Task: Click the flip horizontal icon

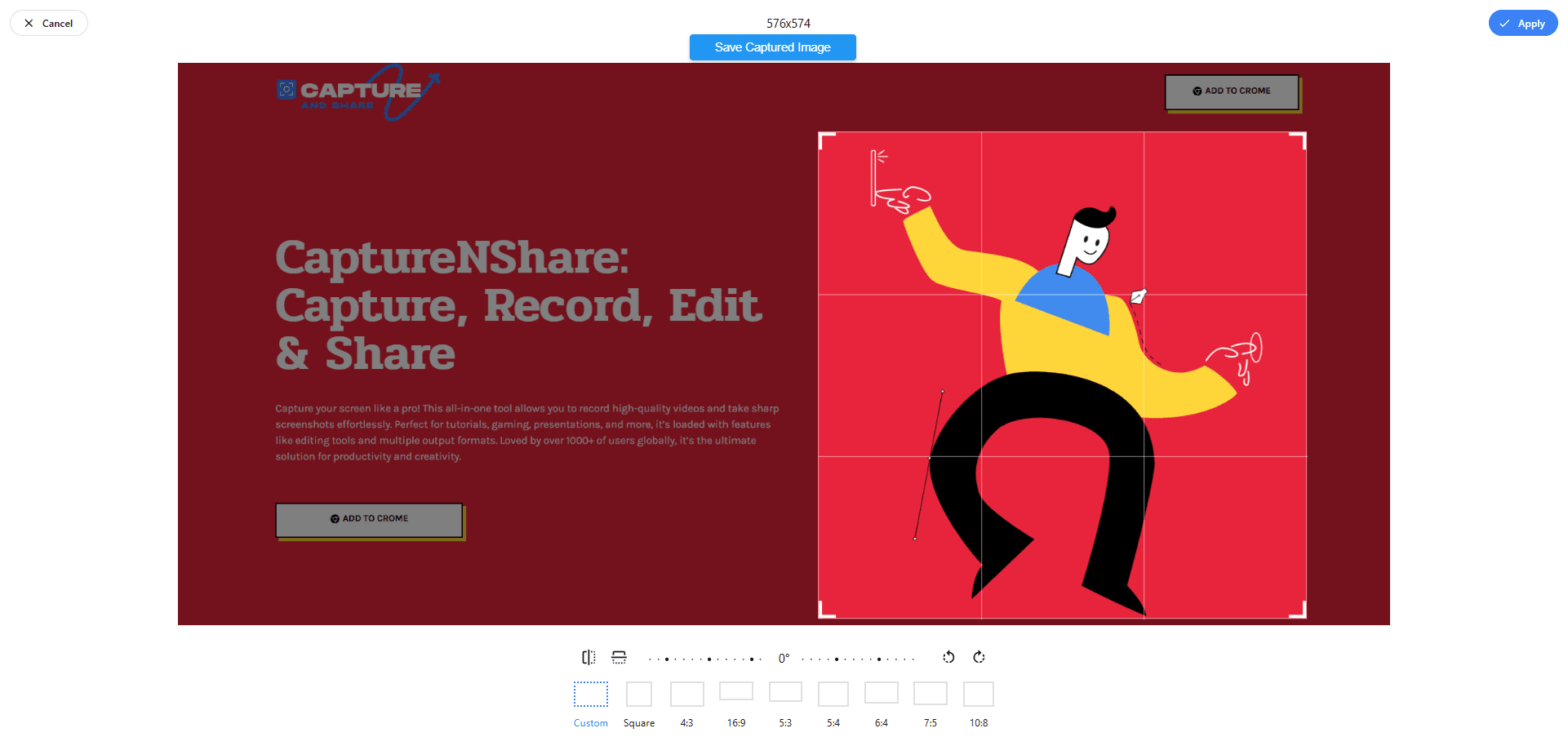Action: [x=589, y=657]
